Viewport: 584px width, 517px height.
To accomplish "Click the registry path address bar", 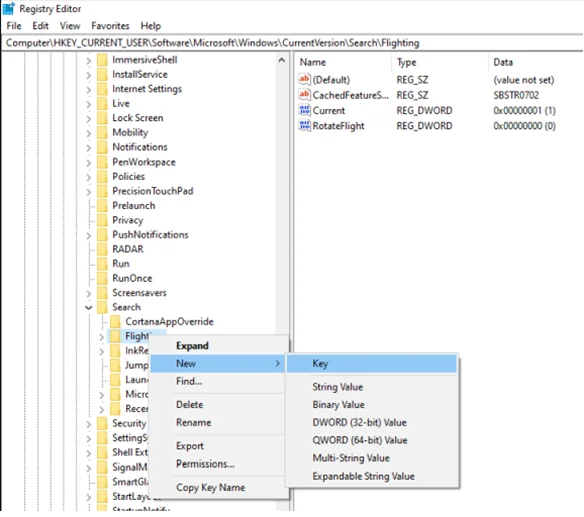I will click(x=292, y=43).
